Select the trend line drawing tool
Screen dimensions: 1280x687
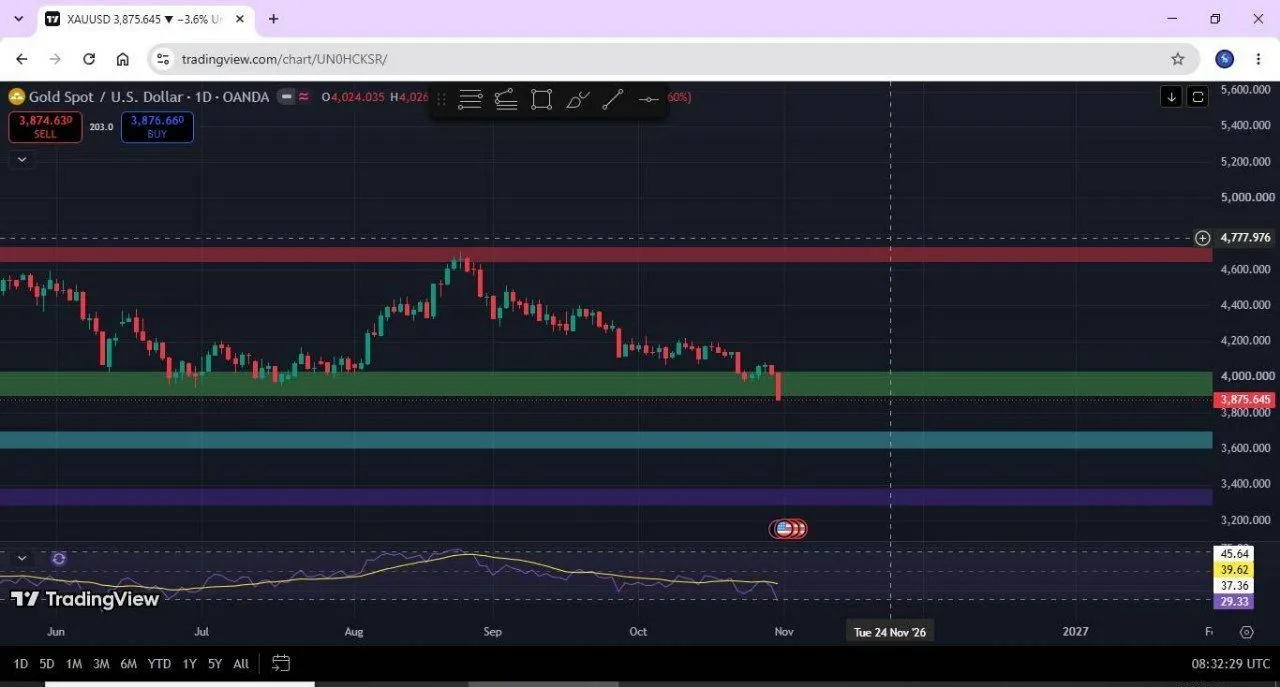click(x=613, y=99)
